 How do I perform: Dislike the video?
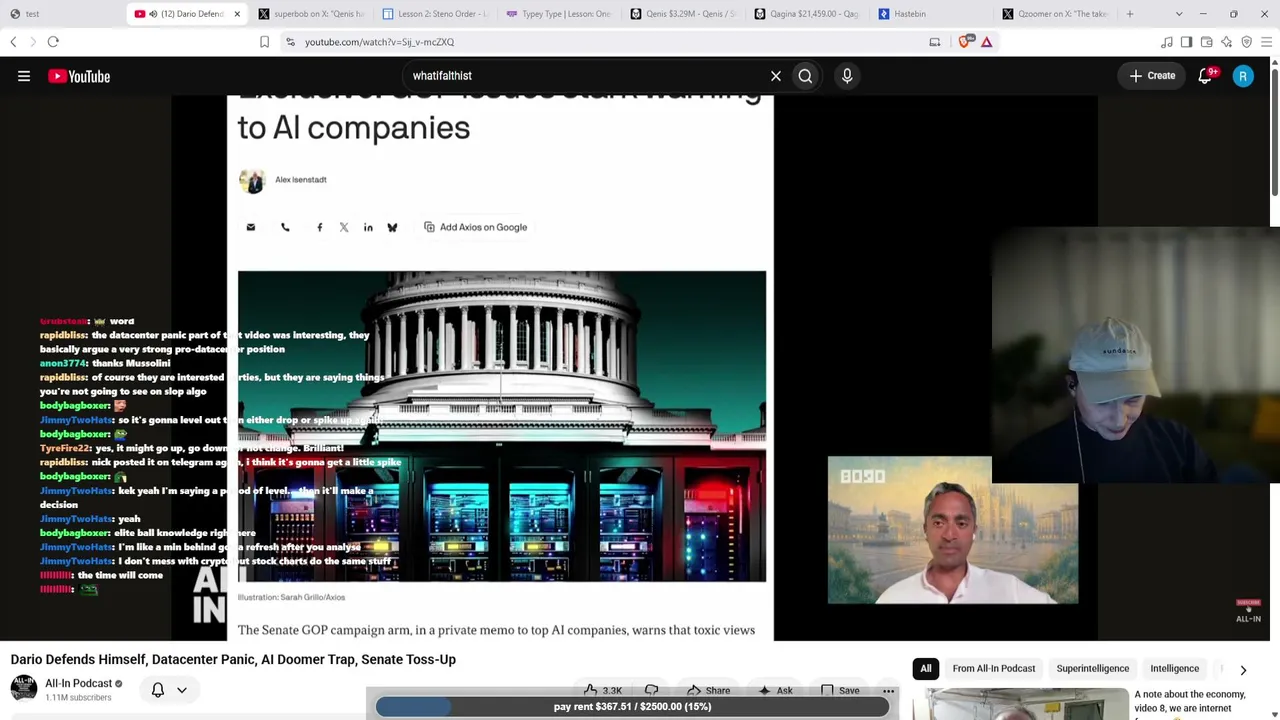(x=652, y=690)
